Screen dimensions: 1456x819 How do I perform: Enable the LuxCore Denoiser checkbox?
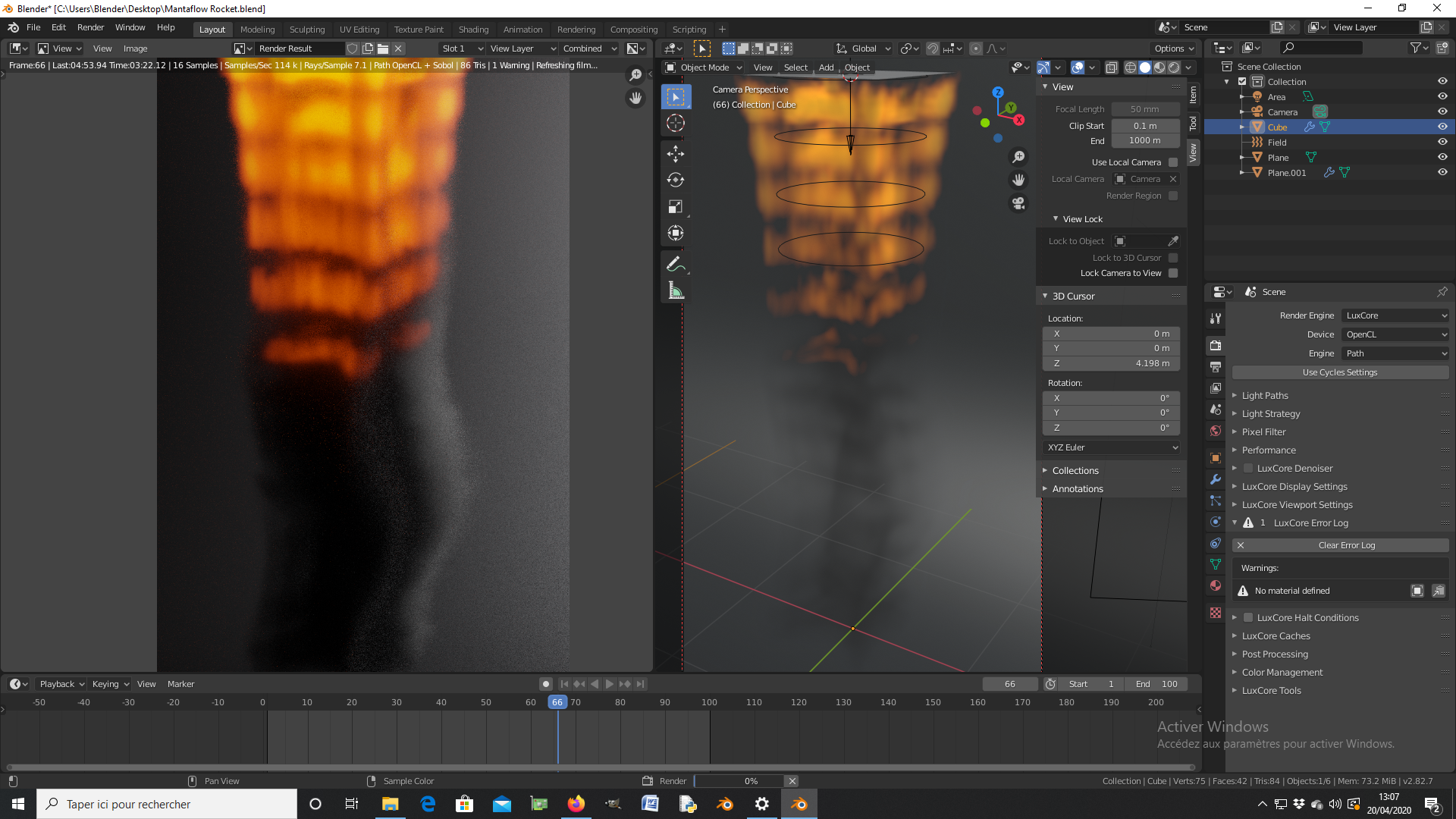pos(1248,469)
